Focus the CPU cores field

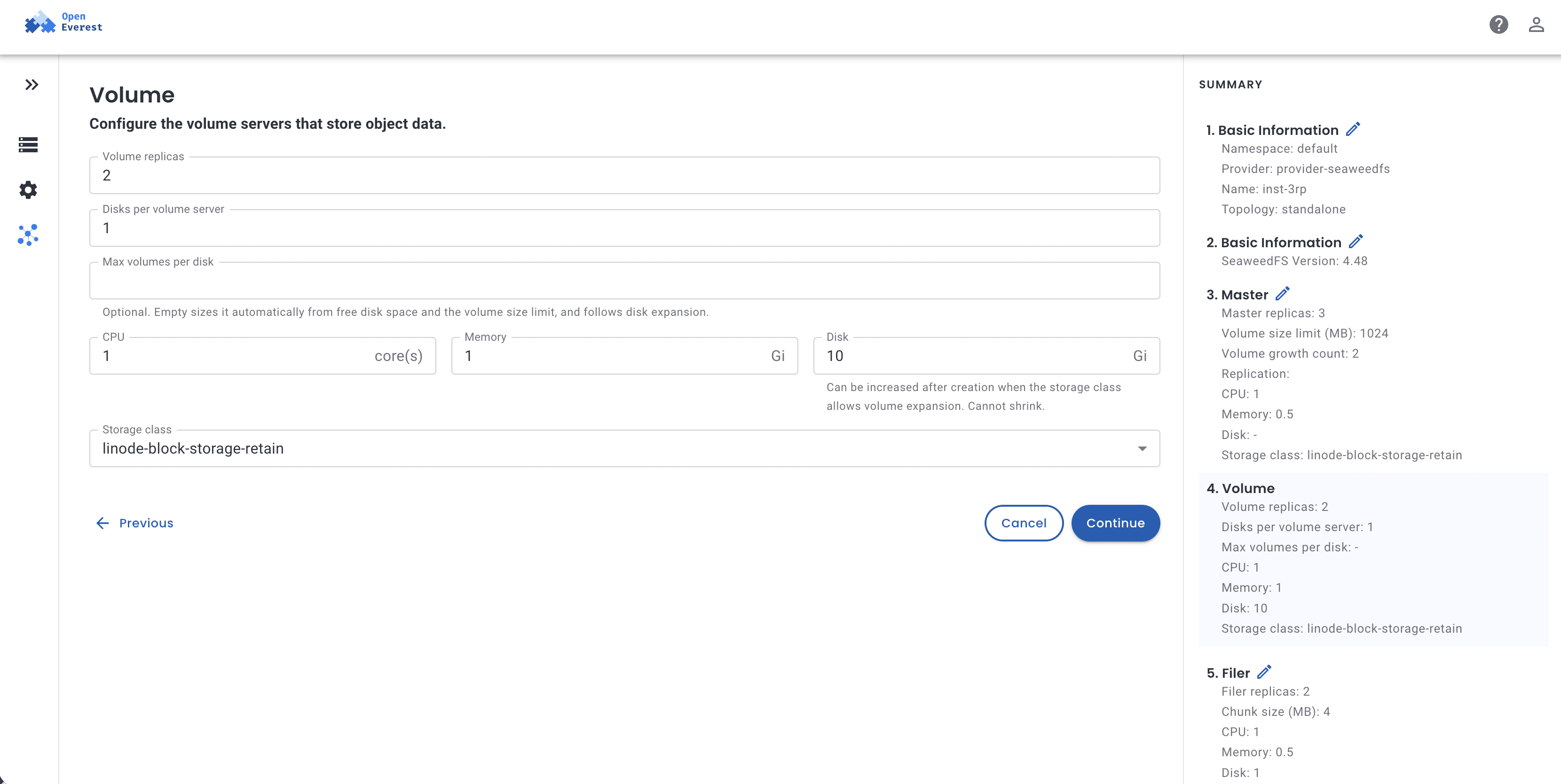point(262,356)
